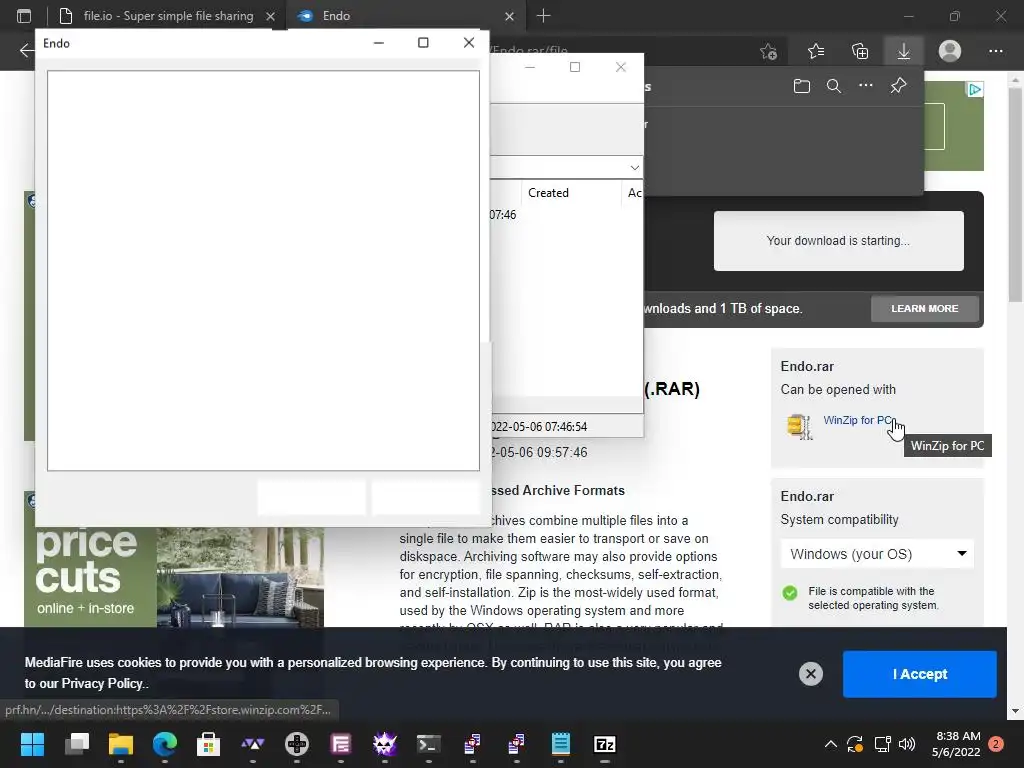Click the green compatibility check icon
Screen dimensions: 1024x768
[x=790, y=593]
